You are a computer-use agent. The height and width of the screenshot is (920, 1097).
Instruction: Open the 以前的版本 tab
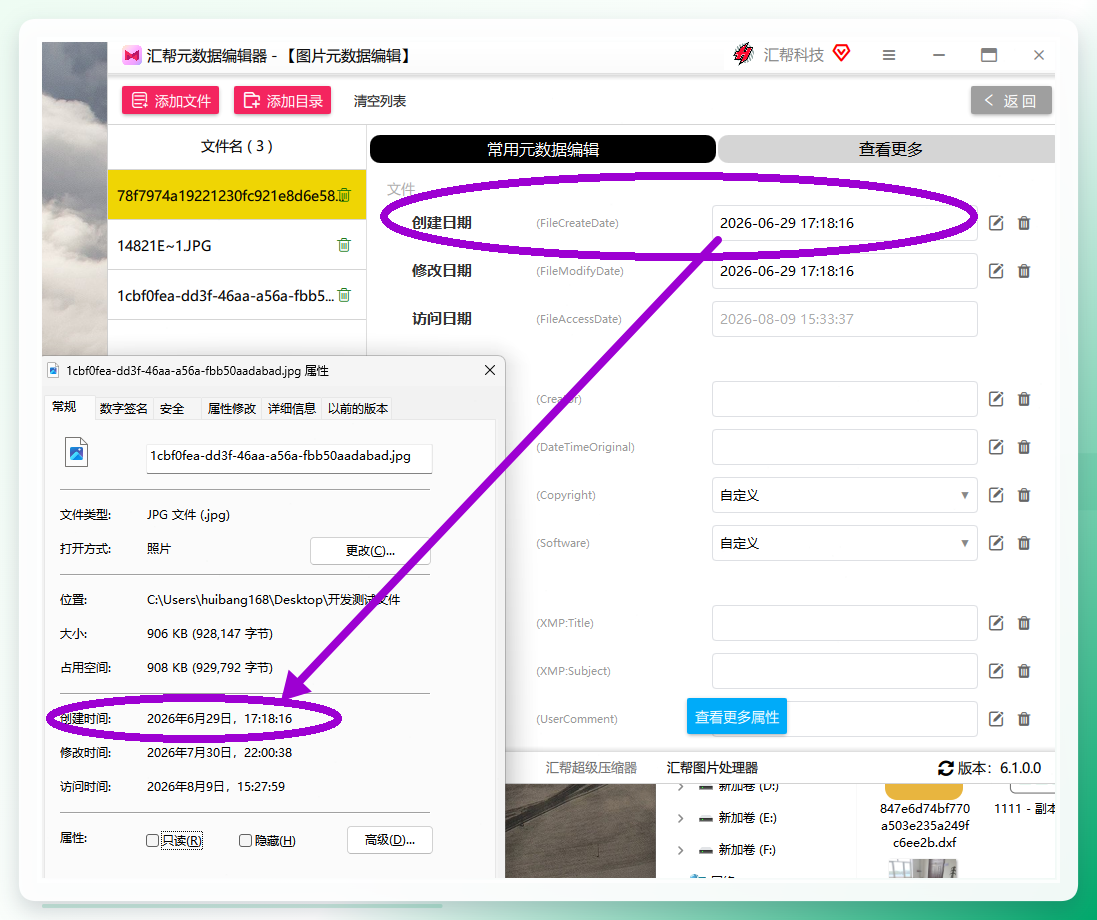(x=358, y=409)
